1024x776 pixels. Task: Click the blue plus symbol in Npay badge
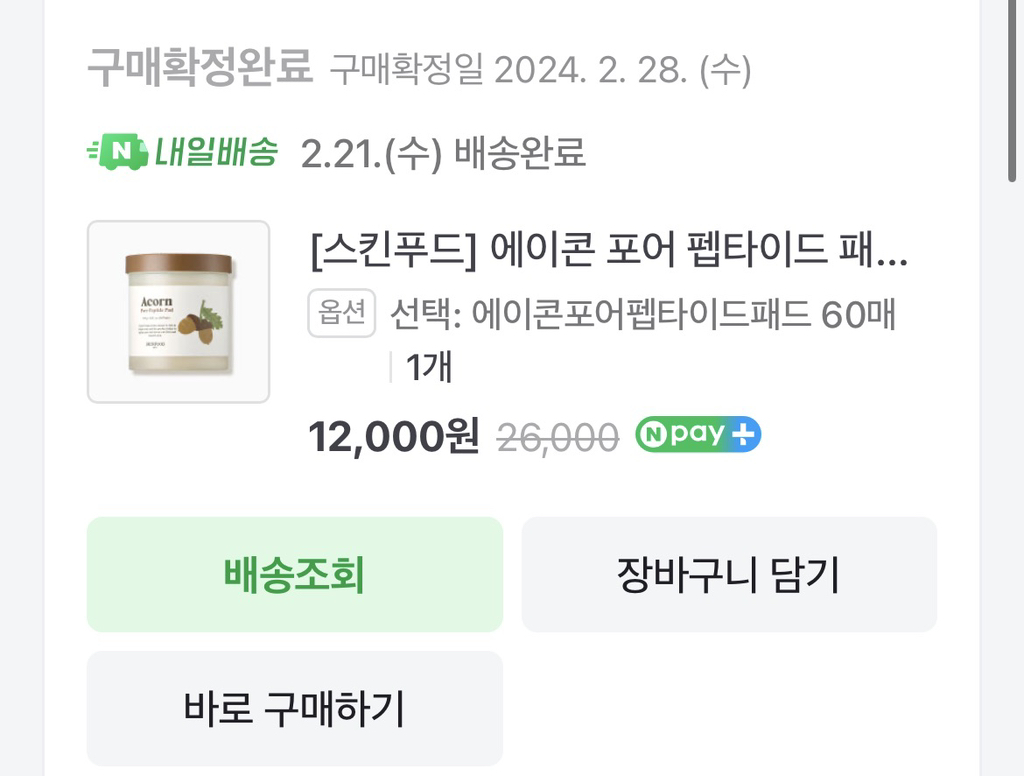[743, 435]
